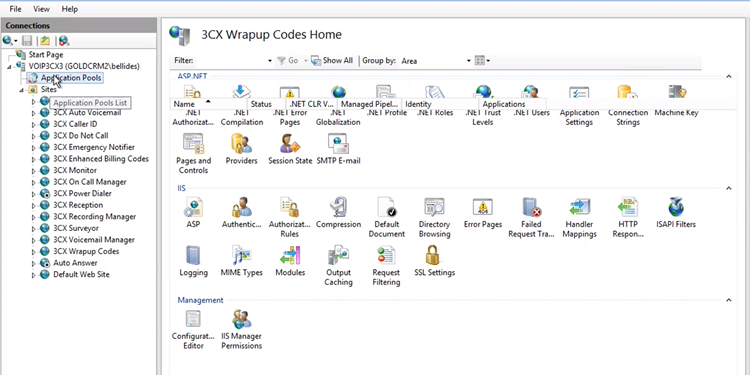Collapse the Sites tree node

[x=22, y=90]
